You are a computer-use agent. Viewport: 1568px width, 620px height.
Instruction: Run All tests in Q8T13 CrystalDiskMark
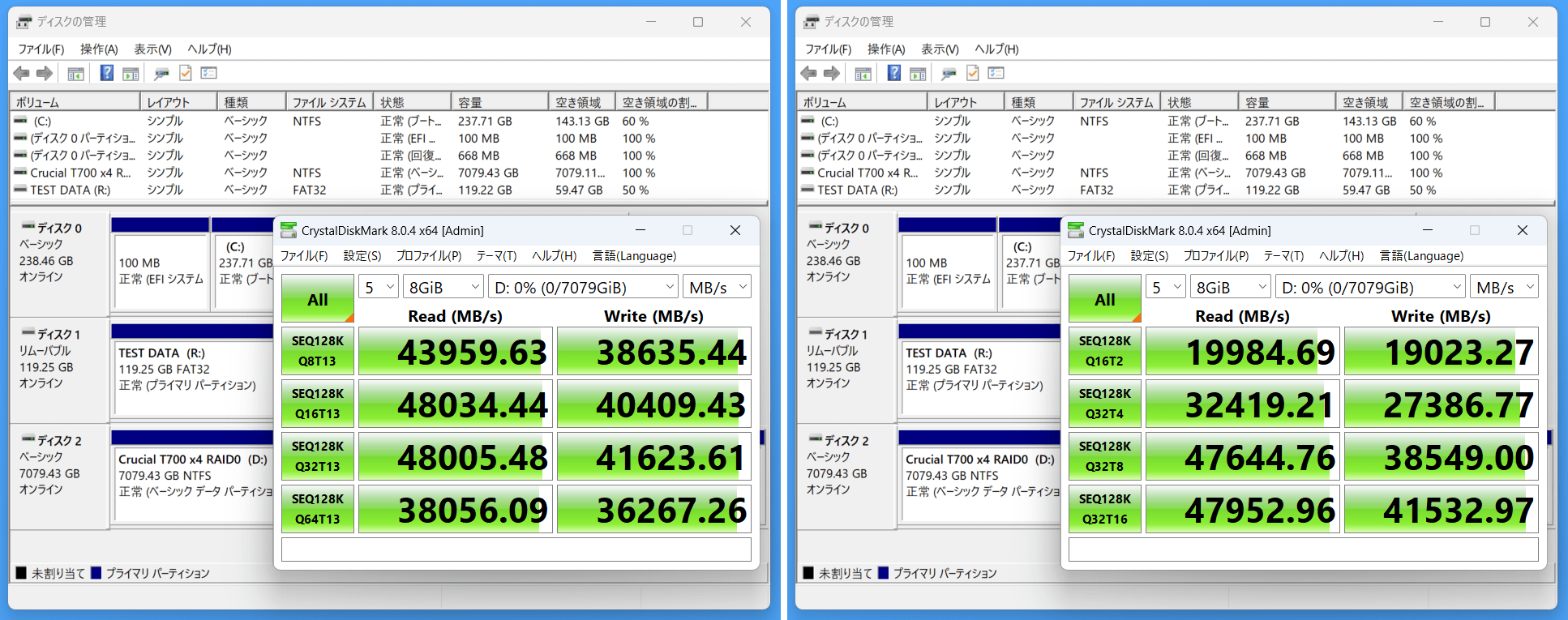[318, 299]
